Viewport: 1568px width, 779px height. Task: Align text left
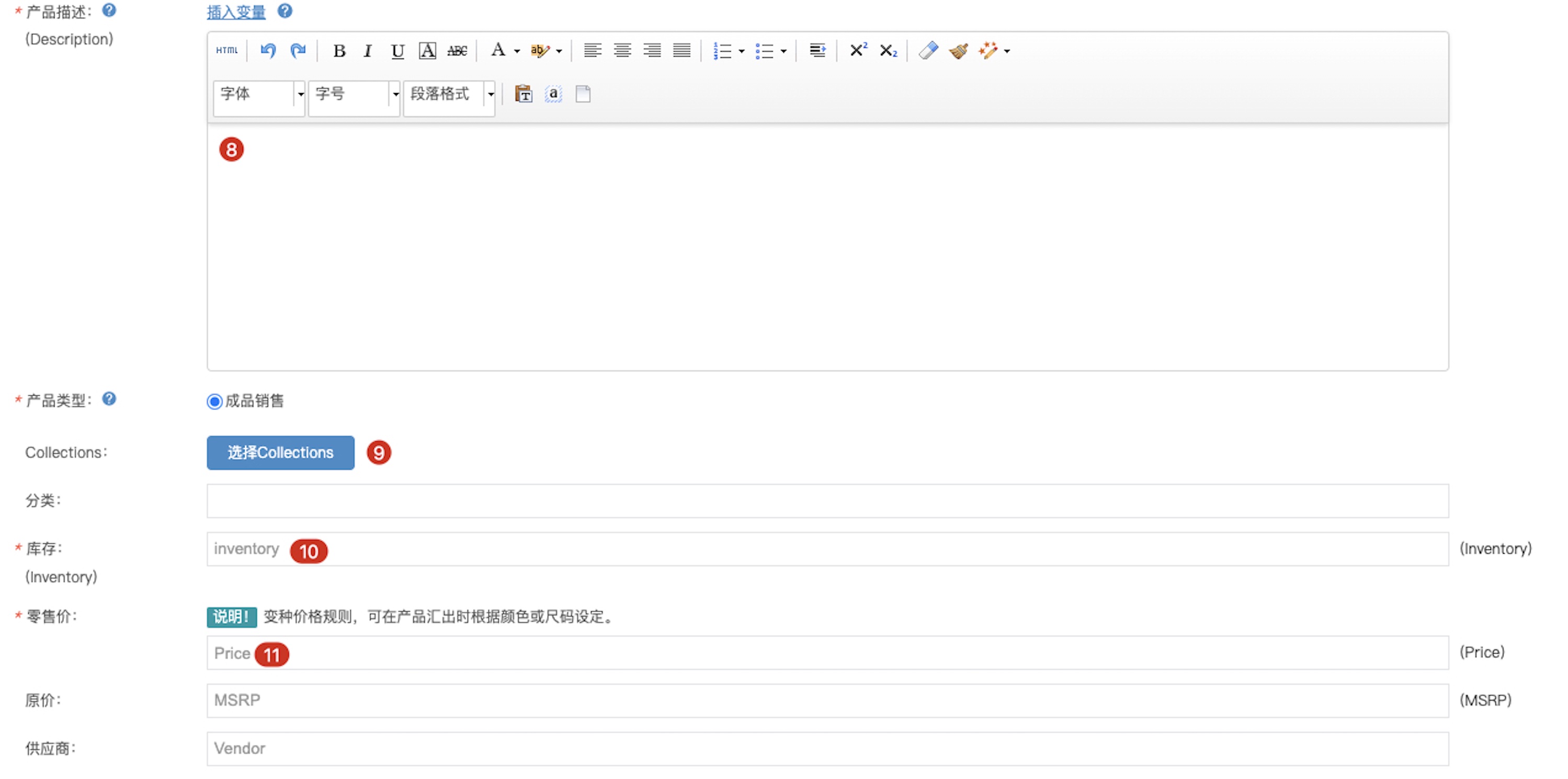coord(592,51)
